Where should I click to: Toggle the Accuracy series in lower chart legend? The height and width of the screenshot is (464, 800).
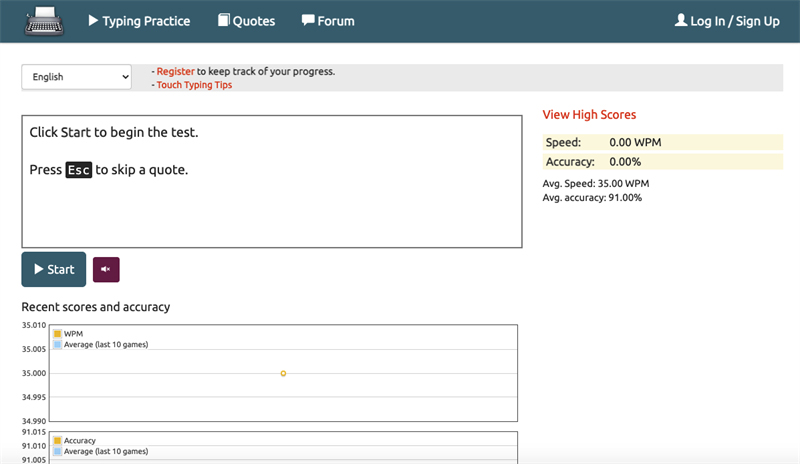[58, 441]
